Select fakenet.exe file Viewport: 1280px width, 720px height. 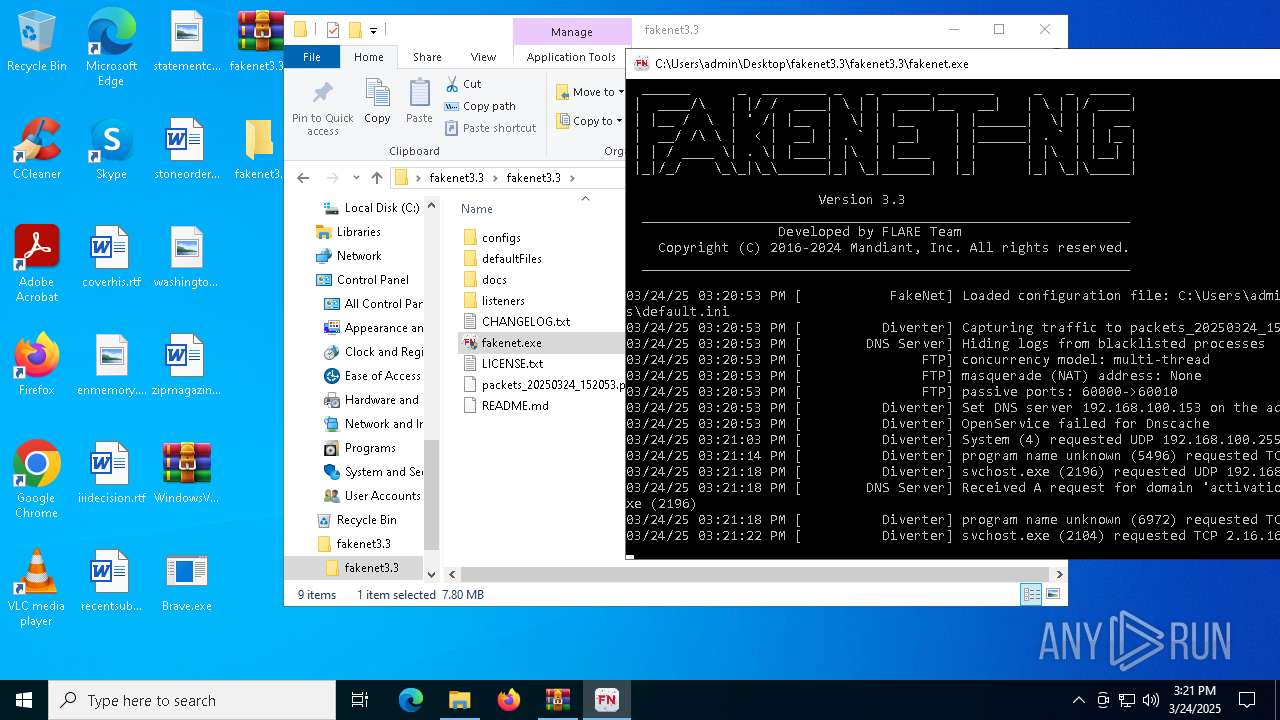[x=542, y=343]
